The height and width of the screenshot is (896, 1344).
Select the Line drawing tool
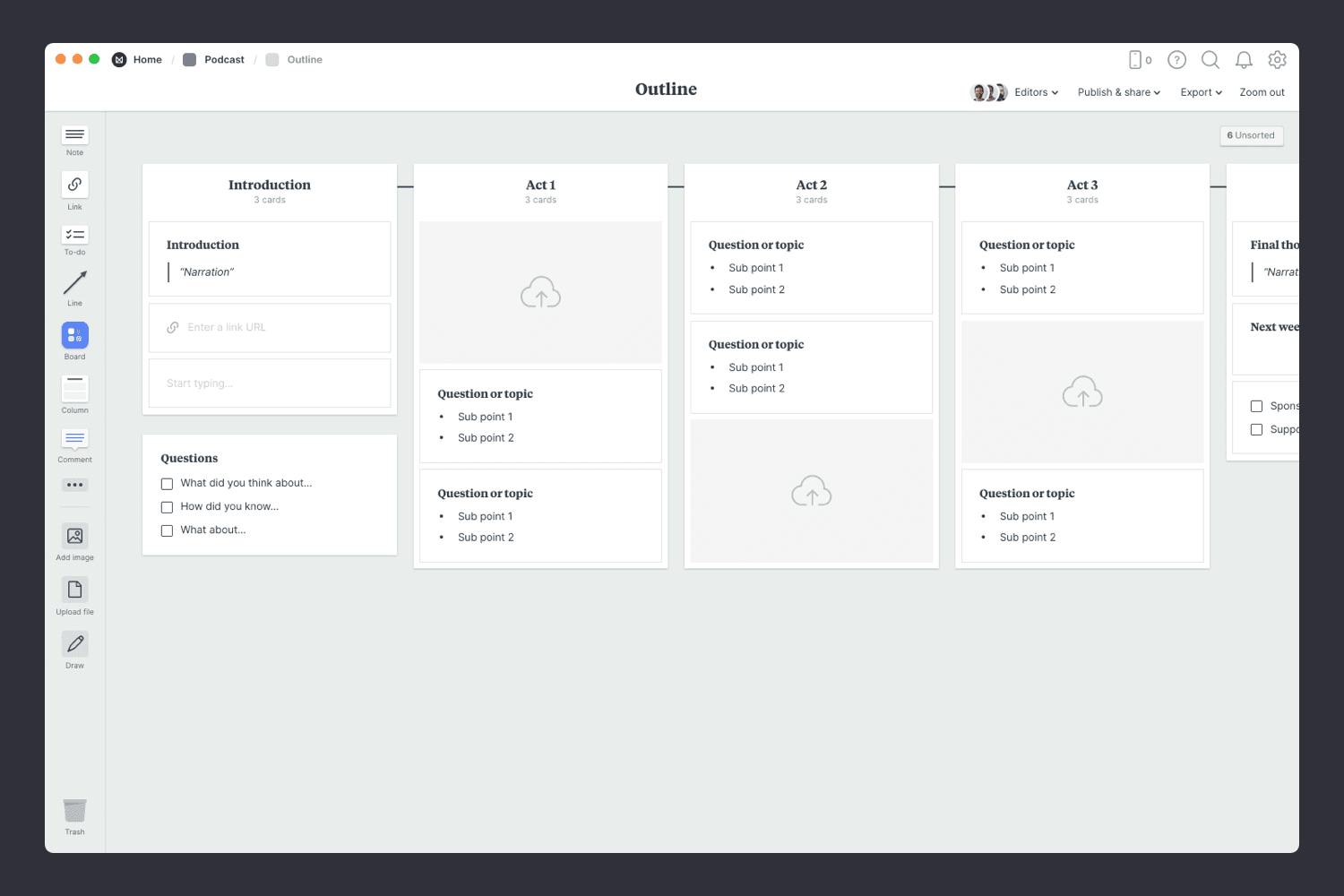coord(74,283)
